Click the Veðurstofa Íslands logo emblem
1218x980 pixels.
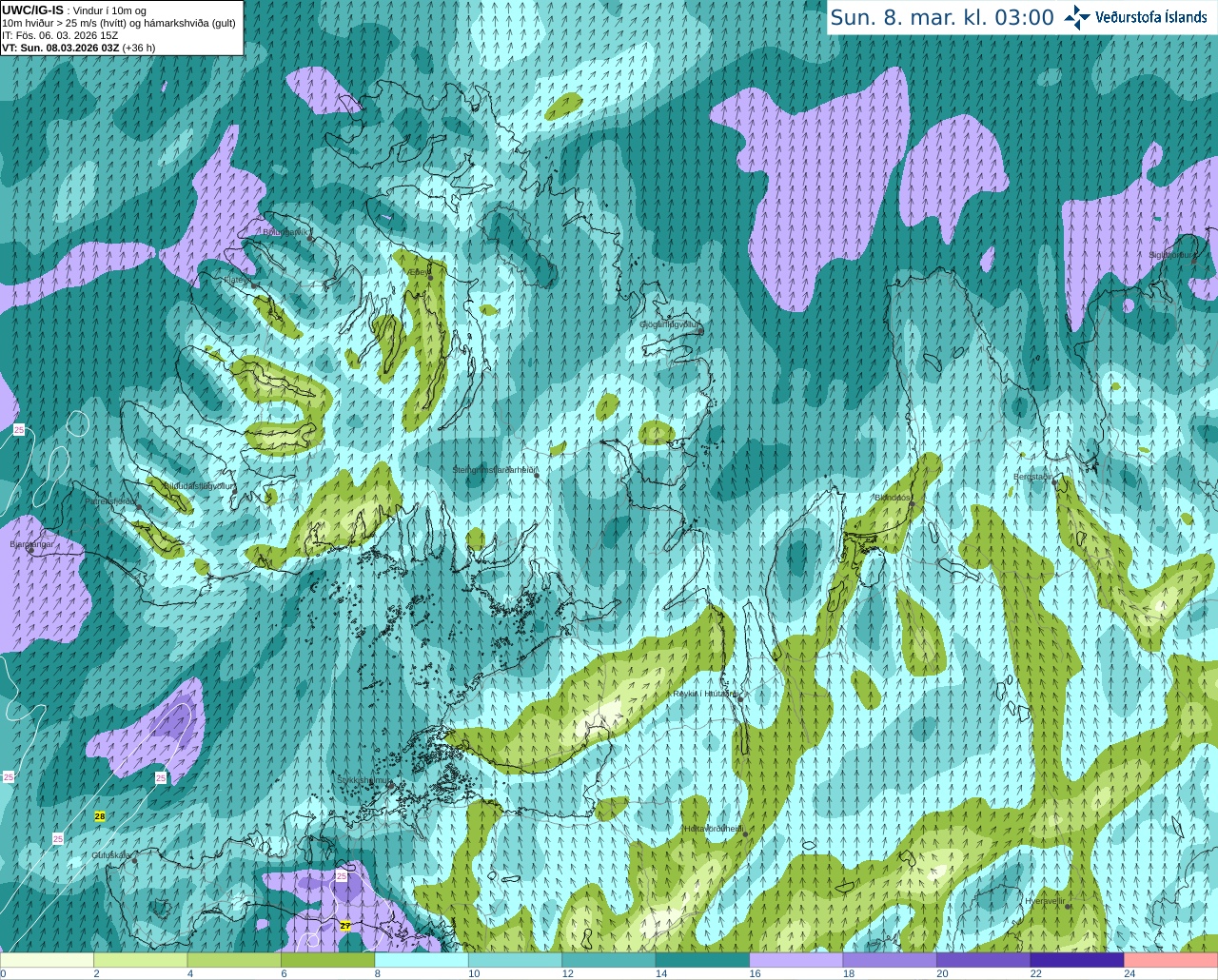pyautogui.click(x=1076, y=17)
